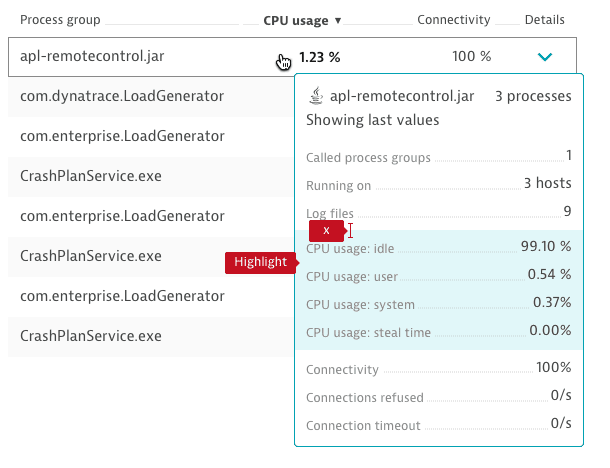Click the '3 processes' label

tap(533, 96)
